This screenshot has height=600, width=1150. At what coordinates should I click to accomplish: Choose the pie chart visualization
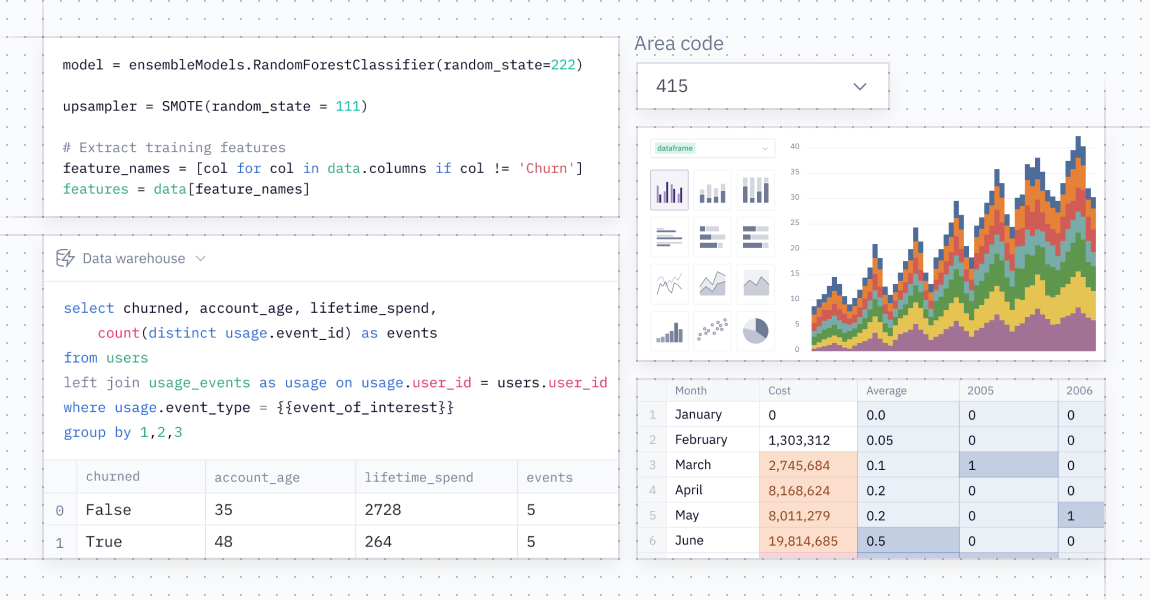coord(755,331)
